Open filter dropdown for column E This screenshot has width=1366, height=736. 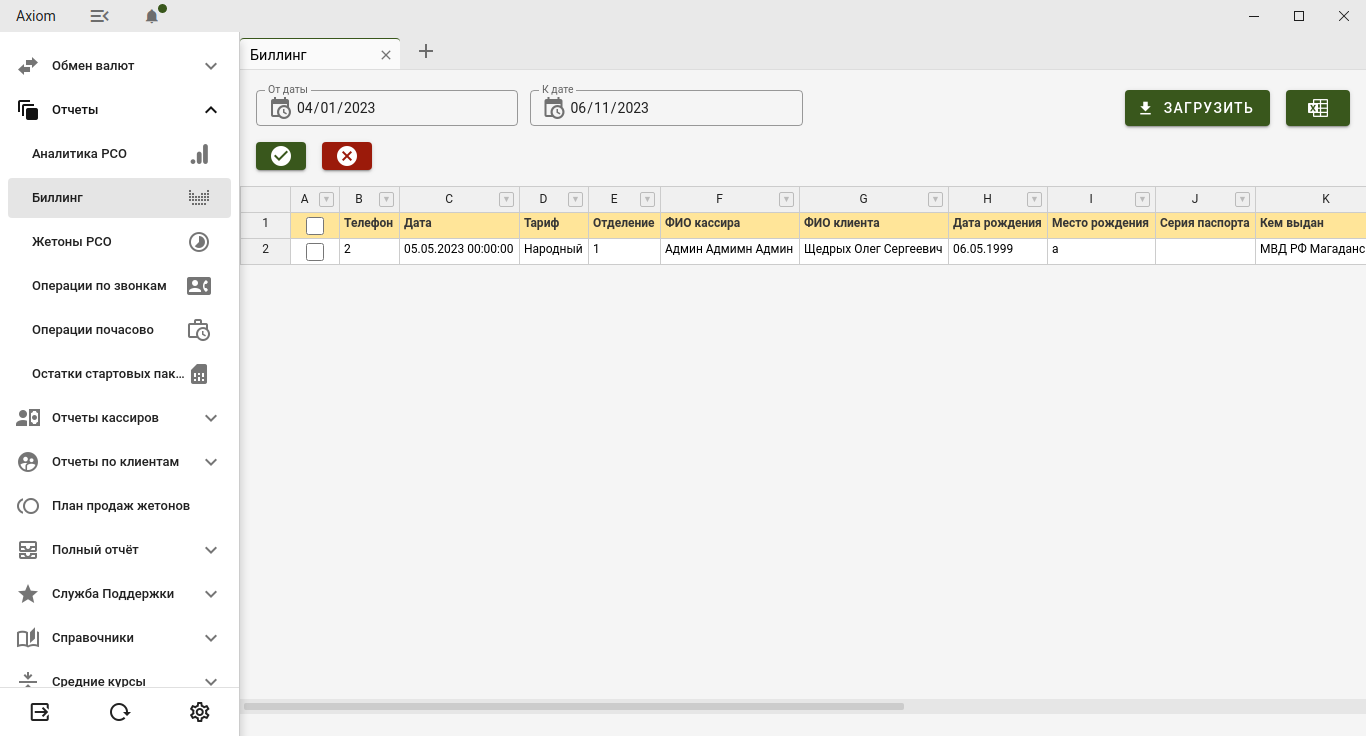tap(647, 199)
